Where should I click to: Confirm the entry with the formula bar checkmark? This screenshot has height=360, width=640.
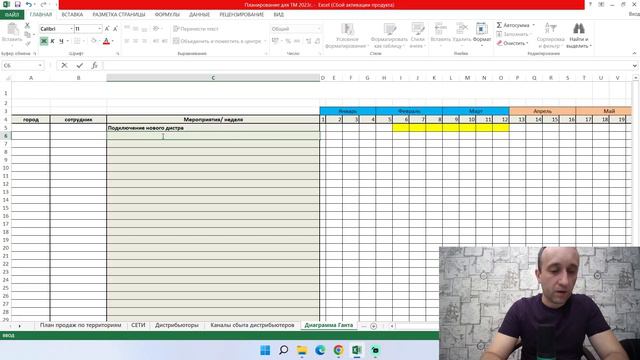80,65
